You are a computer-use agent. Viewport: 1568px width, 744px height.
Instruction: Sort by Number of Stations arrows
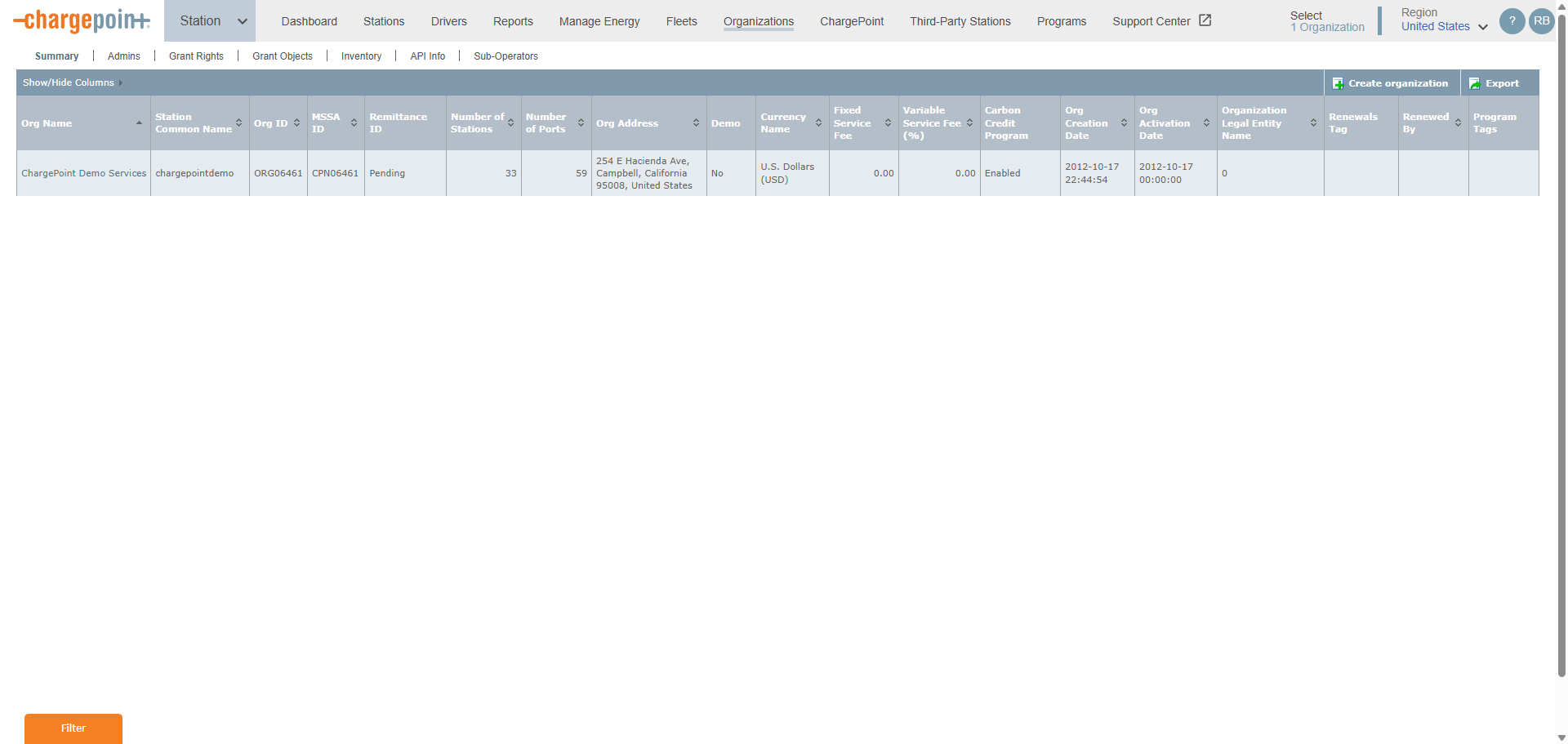pos(510,123)
